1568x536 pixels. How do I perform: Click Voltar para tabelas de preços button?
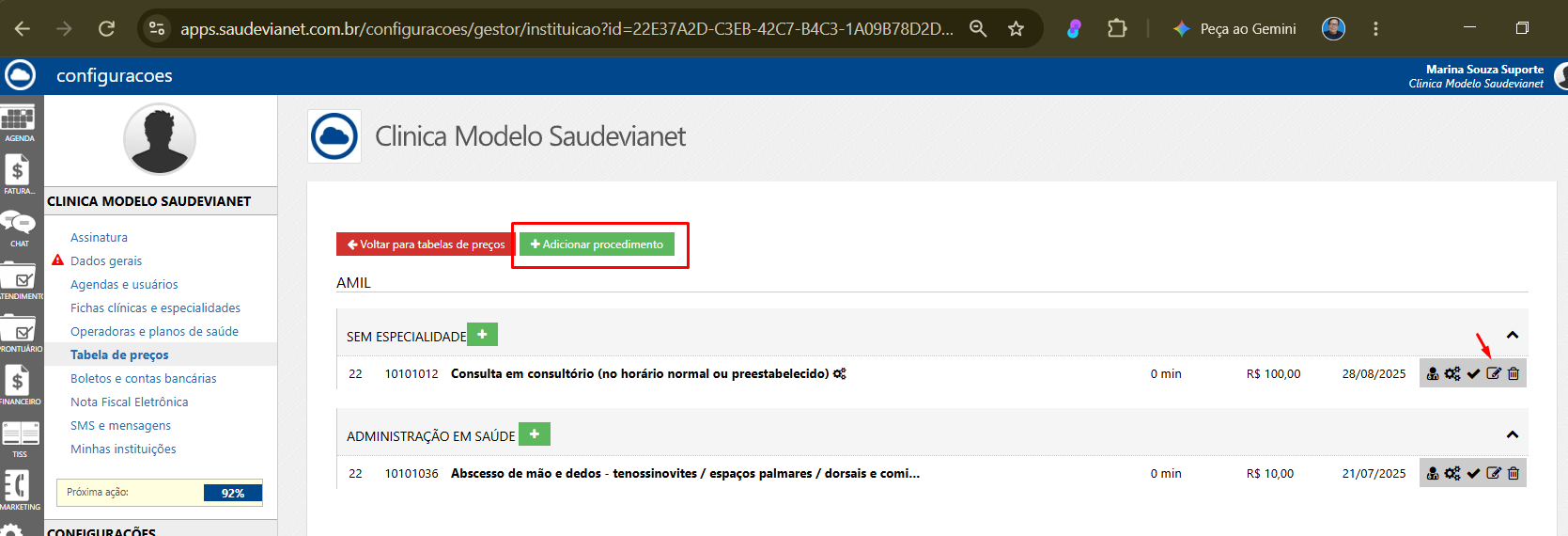(x=426, y=244)
